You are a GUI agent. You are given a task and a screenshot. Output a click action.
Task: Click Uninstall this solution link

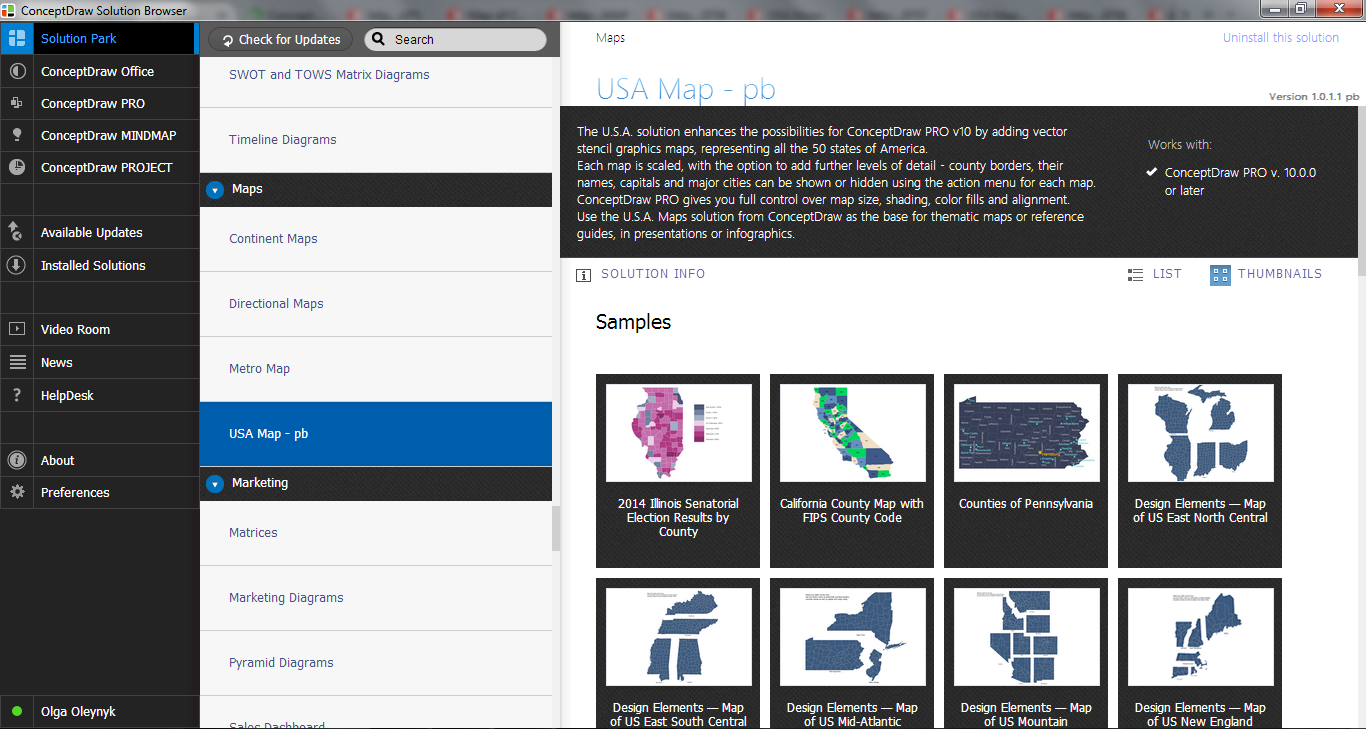tap(1281, 38)
